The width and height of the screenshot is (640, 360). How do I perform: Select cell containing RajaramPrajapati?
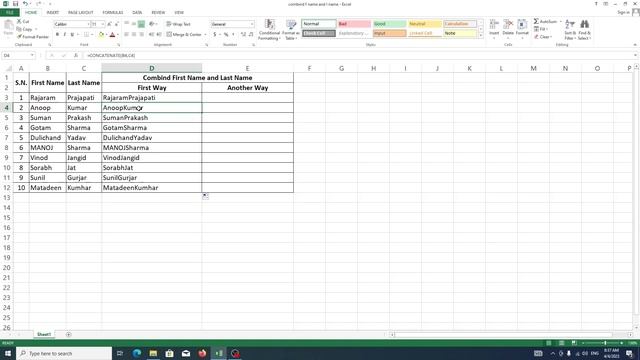click(x=151, y=98)
